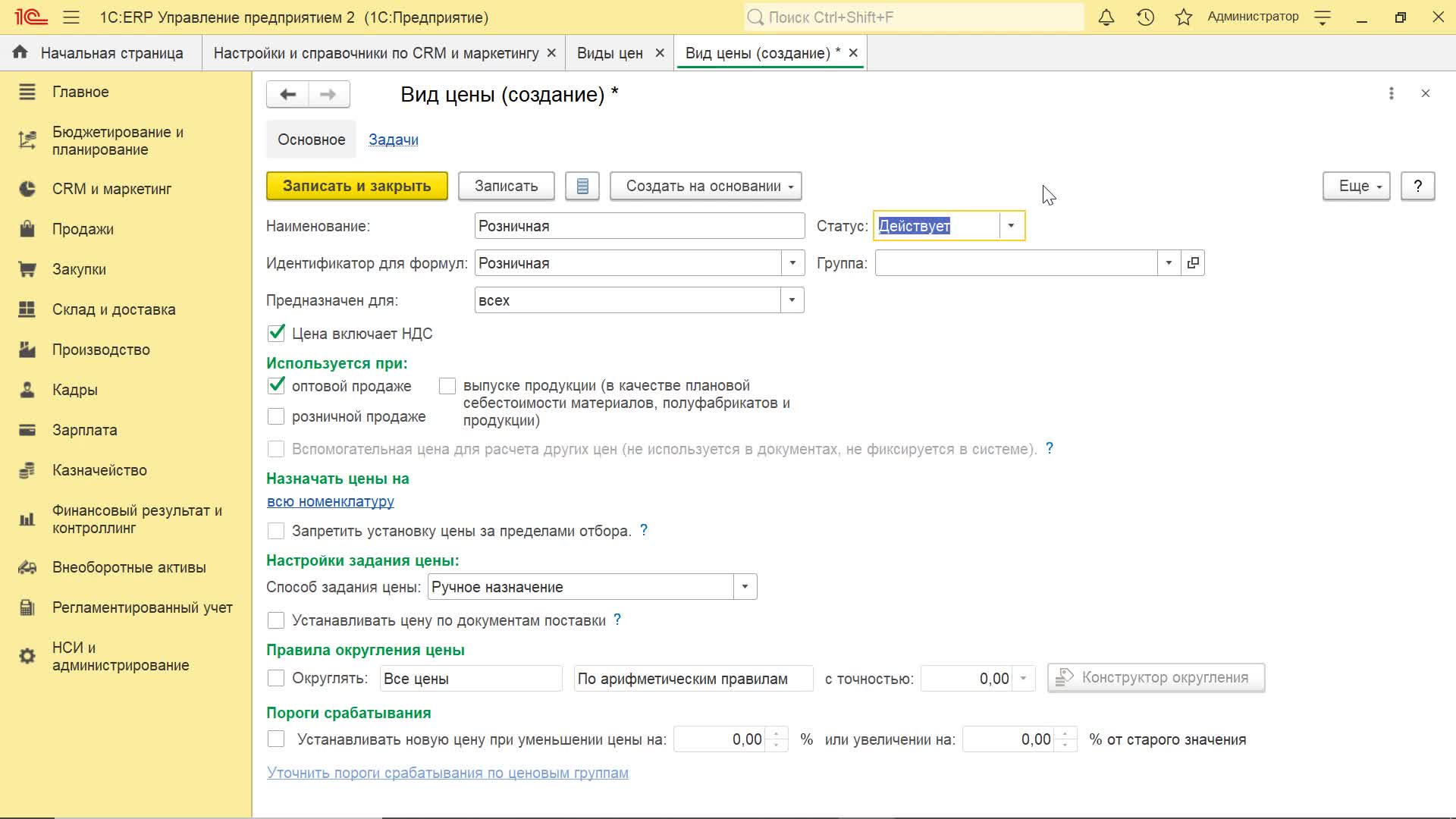Expand с точностью dropdown arrow
The image size is (1456, 819).
pyautogui.click(x=1023, y=679)
